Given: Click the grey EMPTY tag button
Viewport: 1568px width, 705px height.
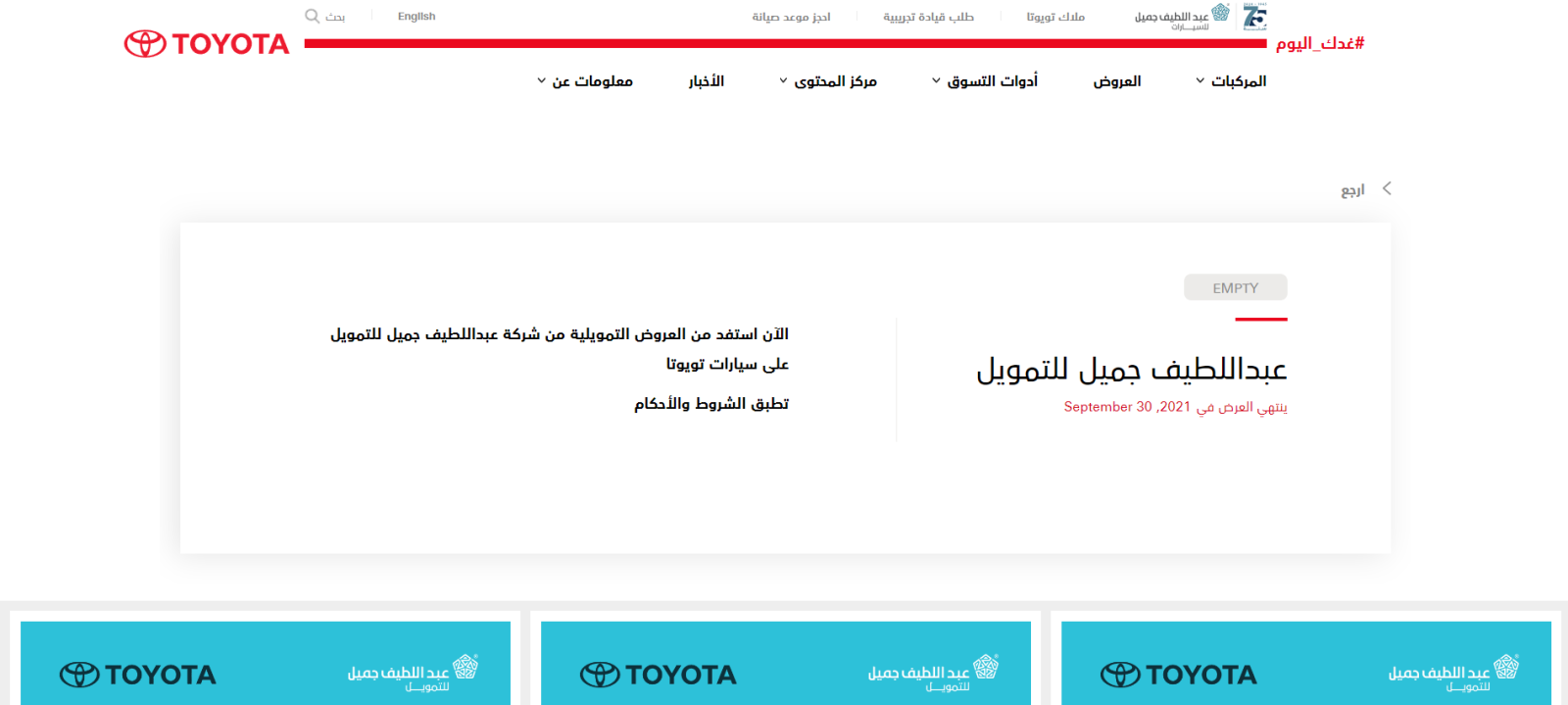Looking at the screenshot, I should pos(1235,287).
